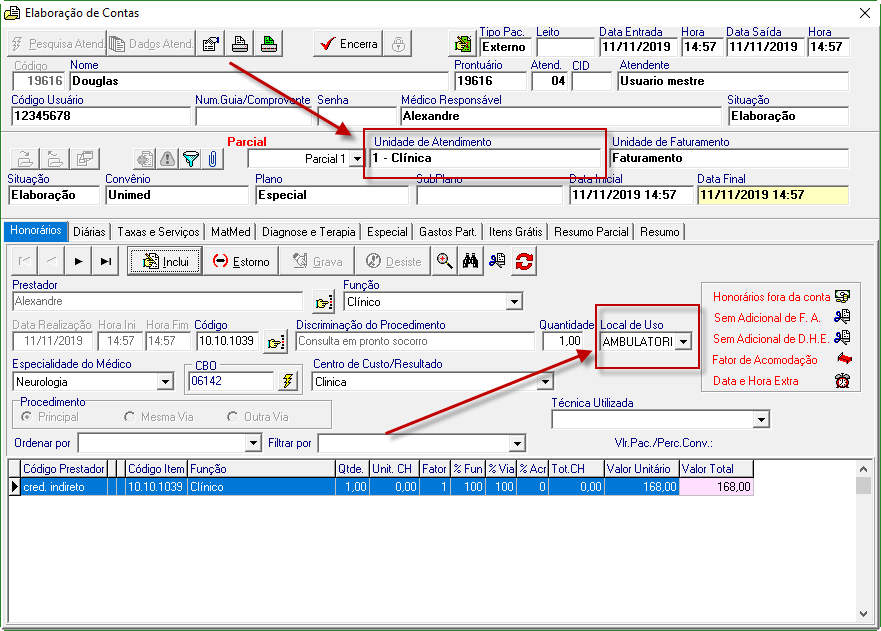Click the magnifier zoom icon in Honorários toolbar
This screenshot has height=631, width=881.
(444, 261)
